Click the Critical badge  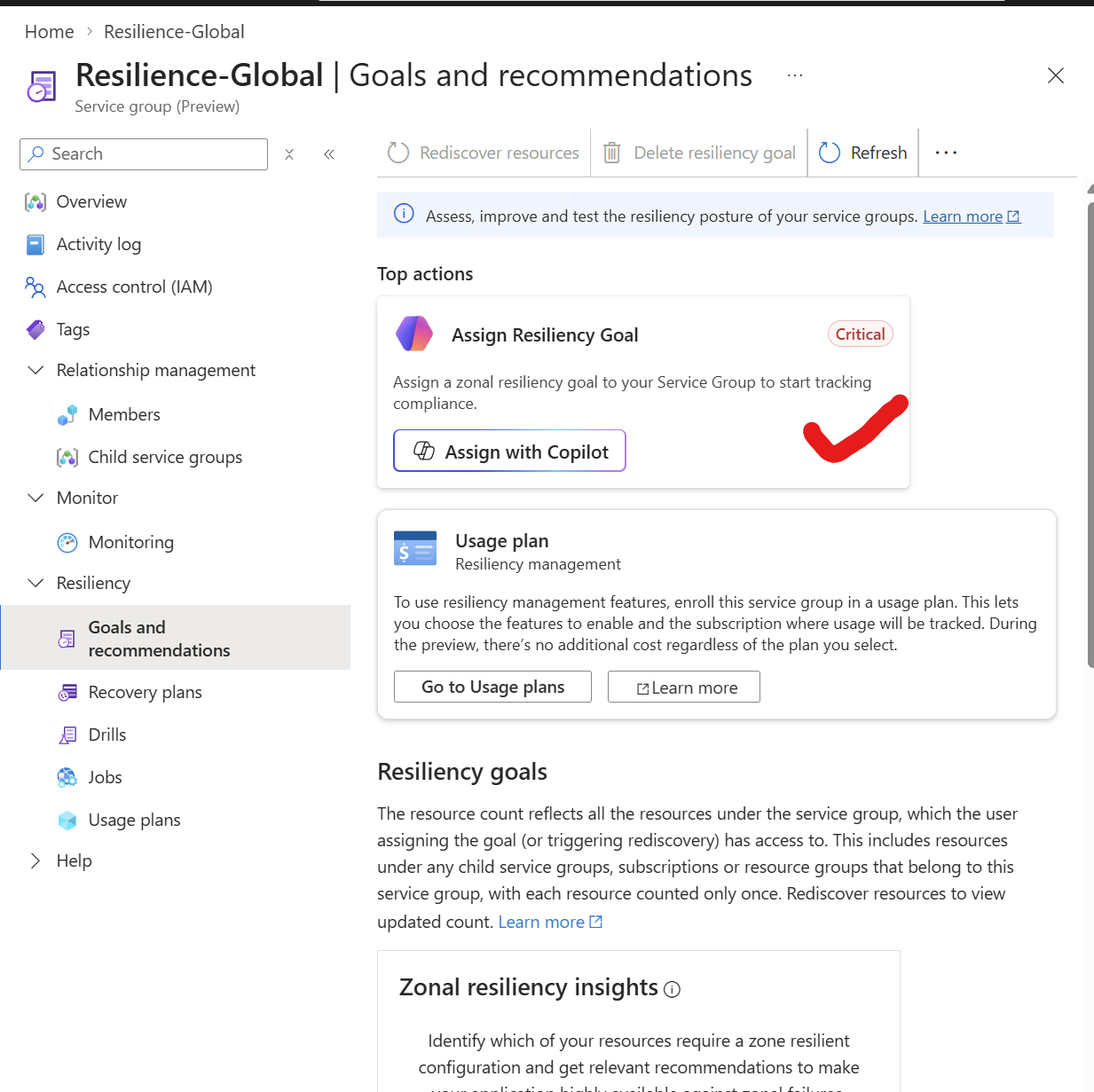861,334
